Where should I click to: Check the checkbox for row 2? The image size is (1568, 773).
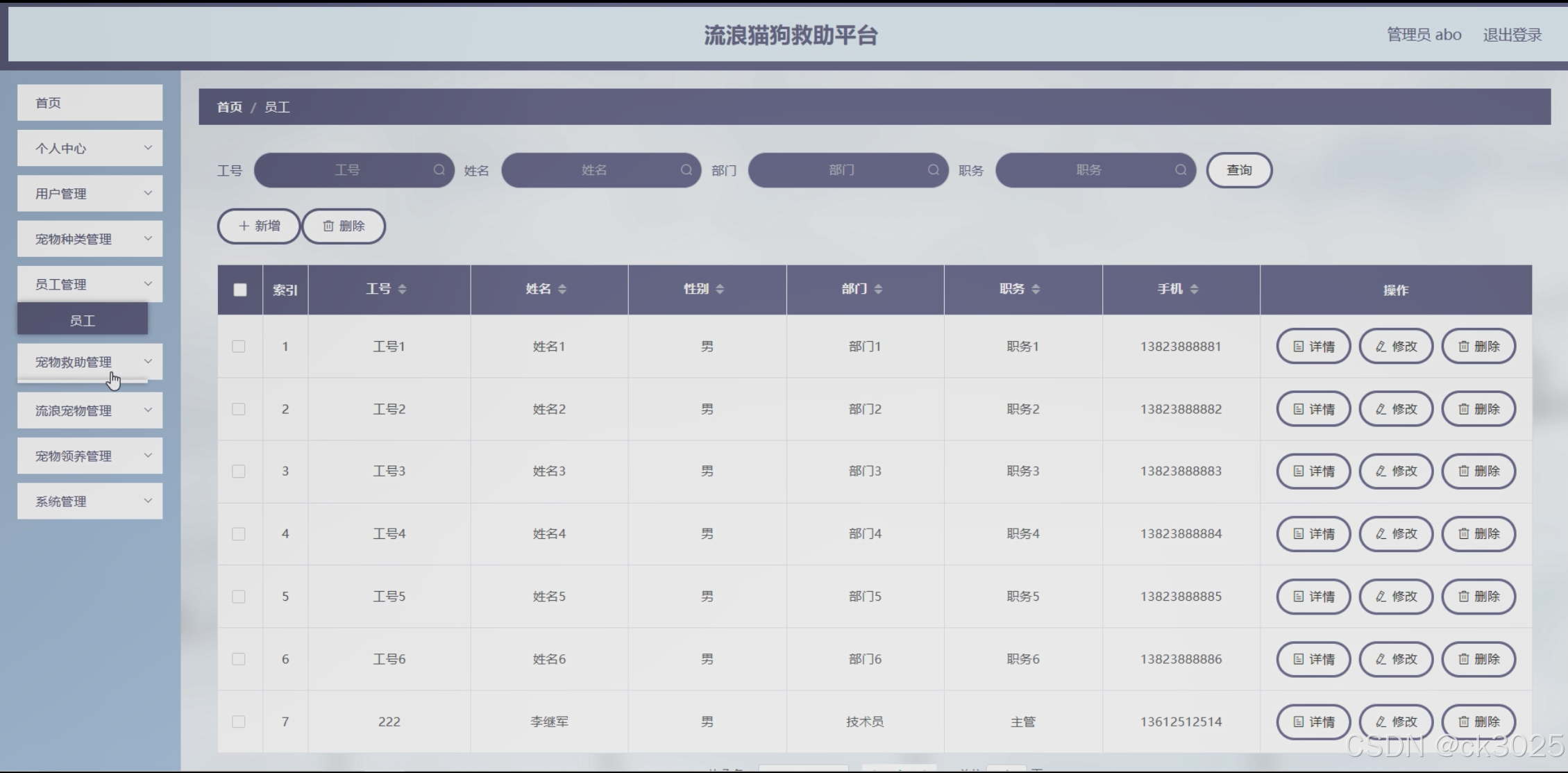239,409
